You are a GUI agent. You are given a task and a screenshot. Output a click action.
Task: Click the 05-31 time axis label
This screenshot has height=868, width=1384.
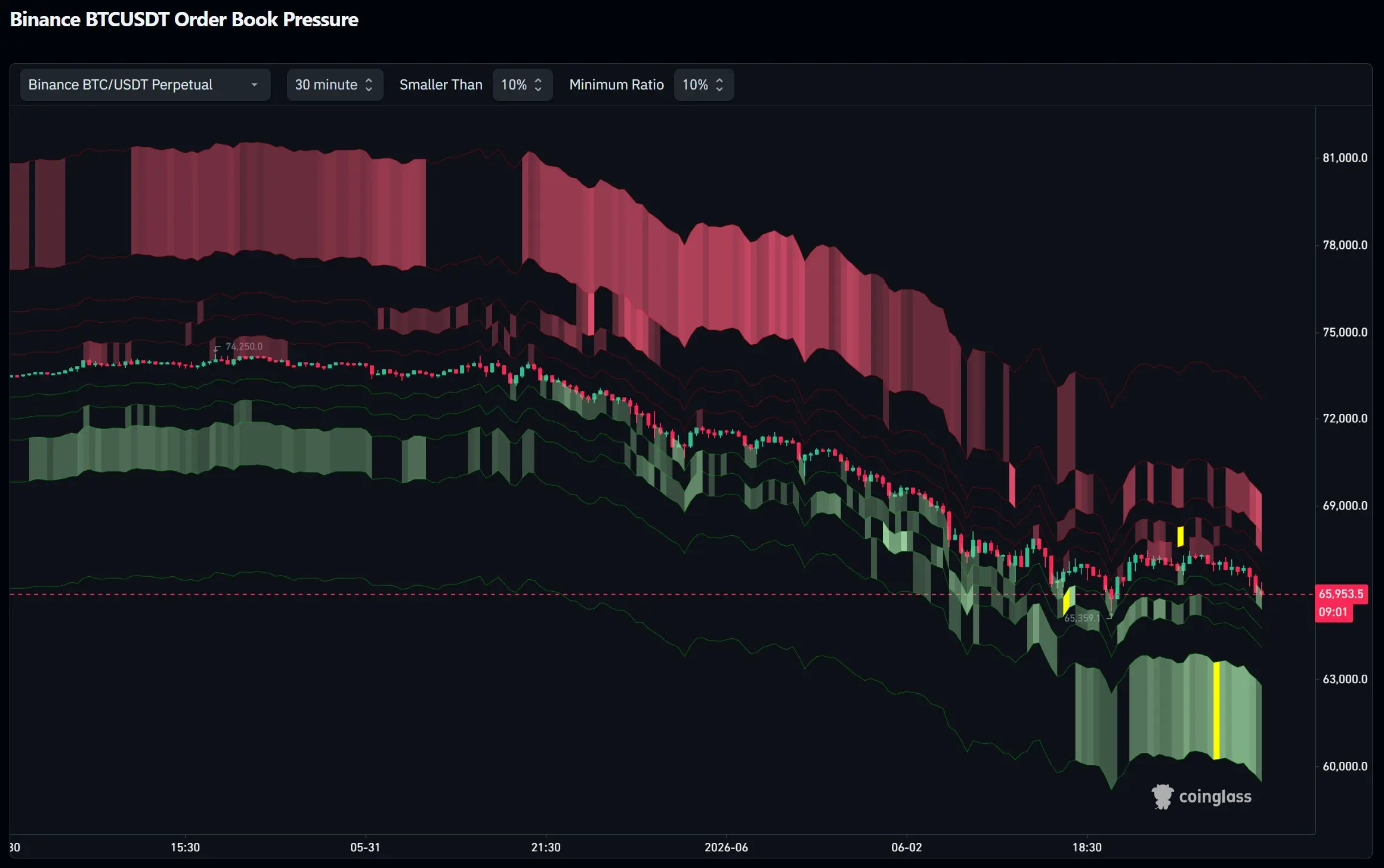[365, 847]
